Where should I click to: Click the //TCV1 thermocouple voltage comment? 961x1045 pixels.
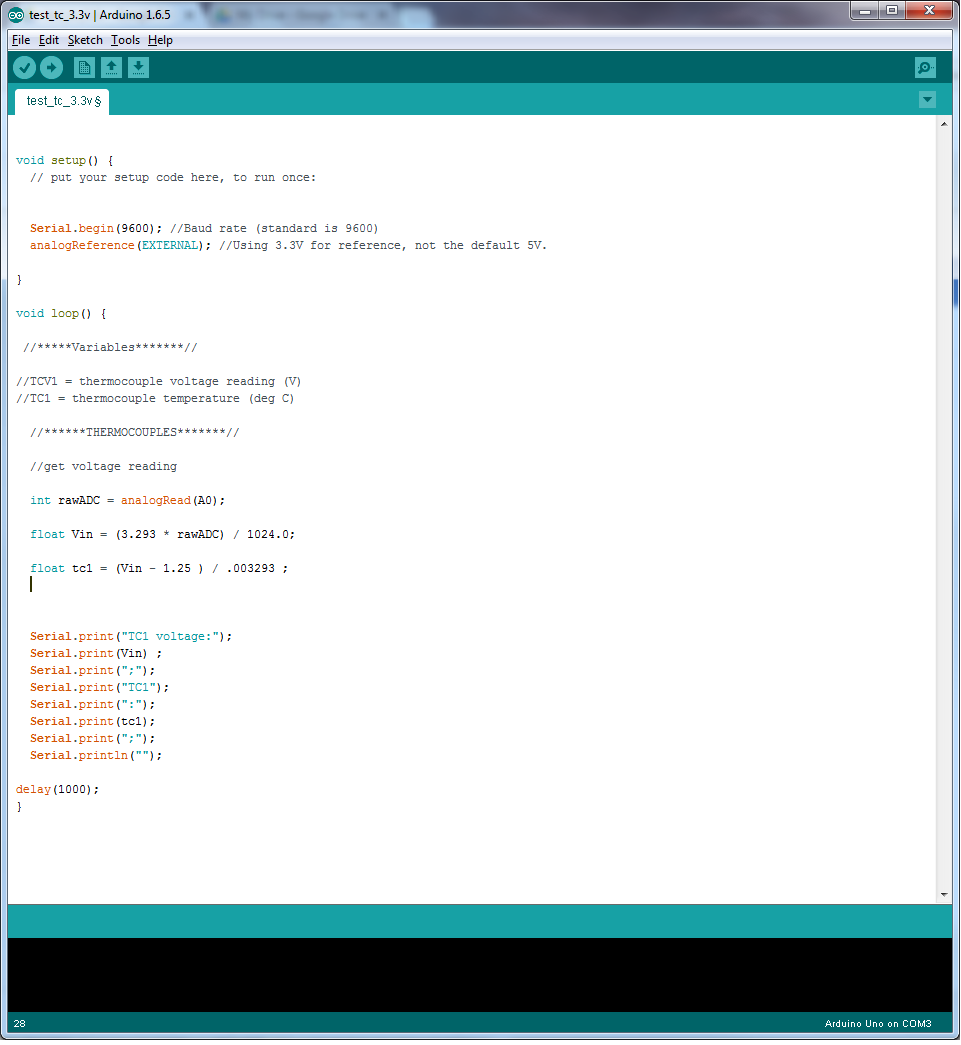pyautogui.click(x=159, y=382)
